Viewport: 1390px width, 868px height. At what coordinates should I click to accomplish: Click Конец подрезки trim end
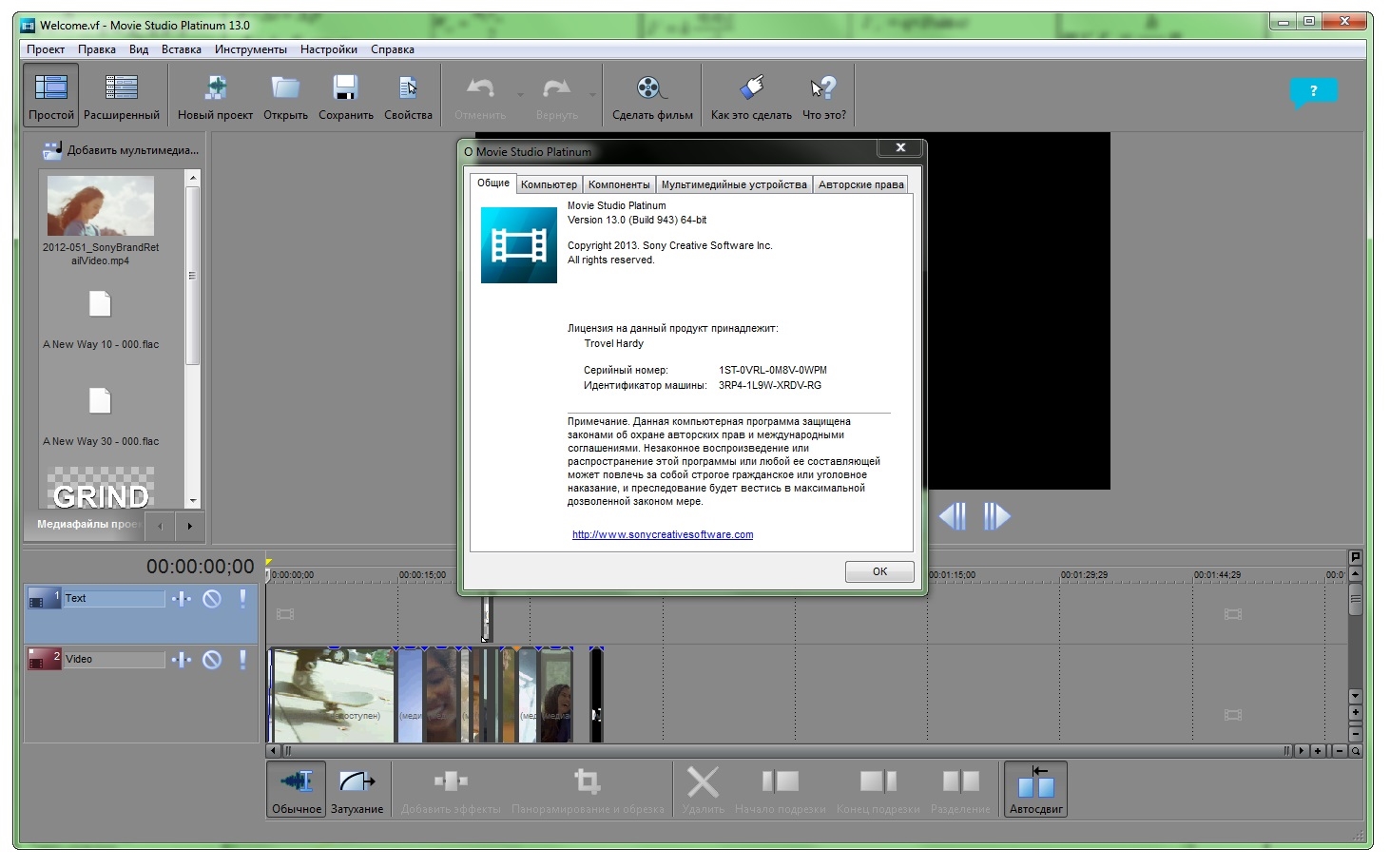[878, 789]
